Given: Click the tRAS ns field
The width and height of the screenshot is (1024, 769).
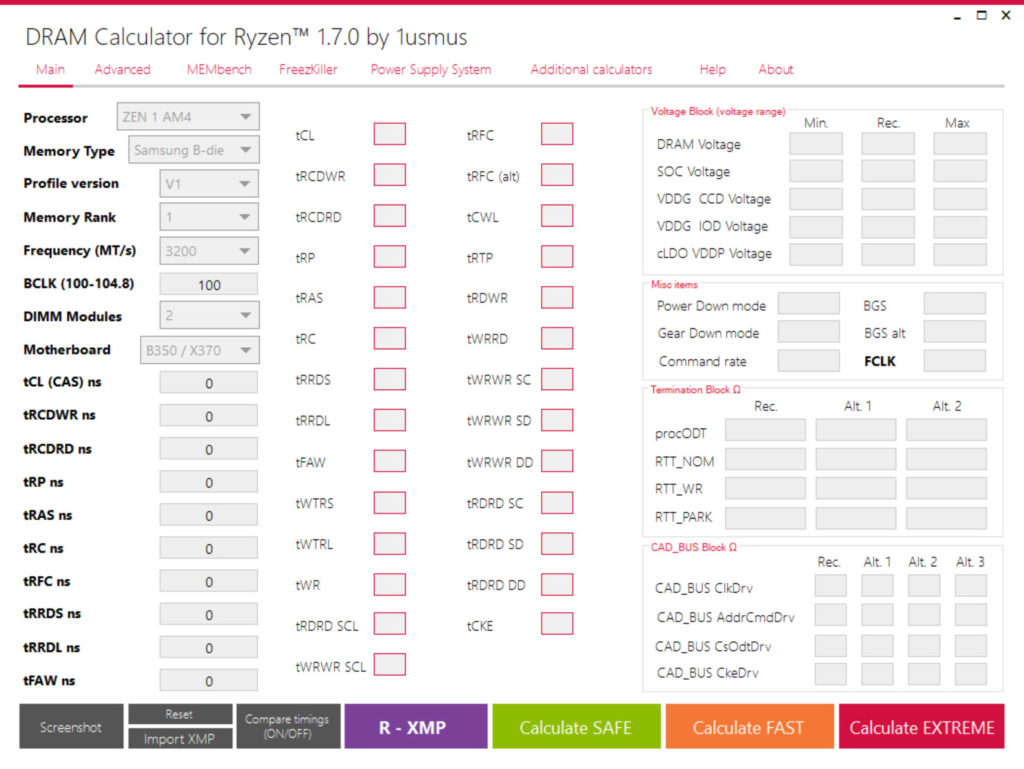Looking at the screenshot, I should pyautogui.click(x=209, y=516).
